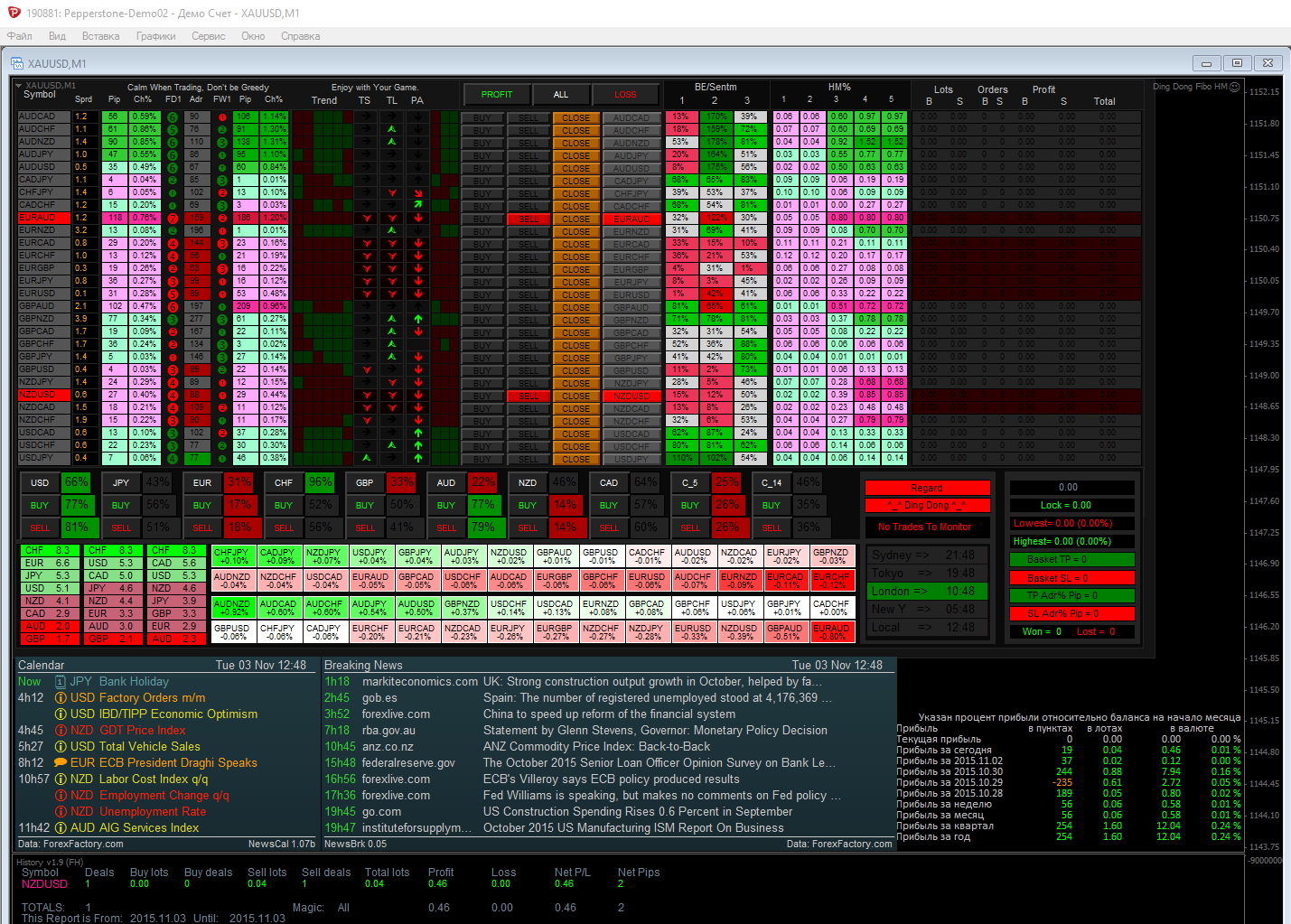1291x924 pixels.
Task: Open the instituteforsupplym... ISM Report news
Action: (x=554, y=828)
